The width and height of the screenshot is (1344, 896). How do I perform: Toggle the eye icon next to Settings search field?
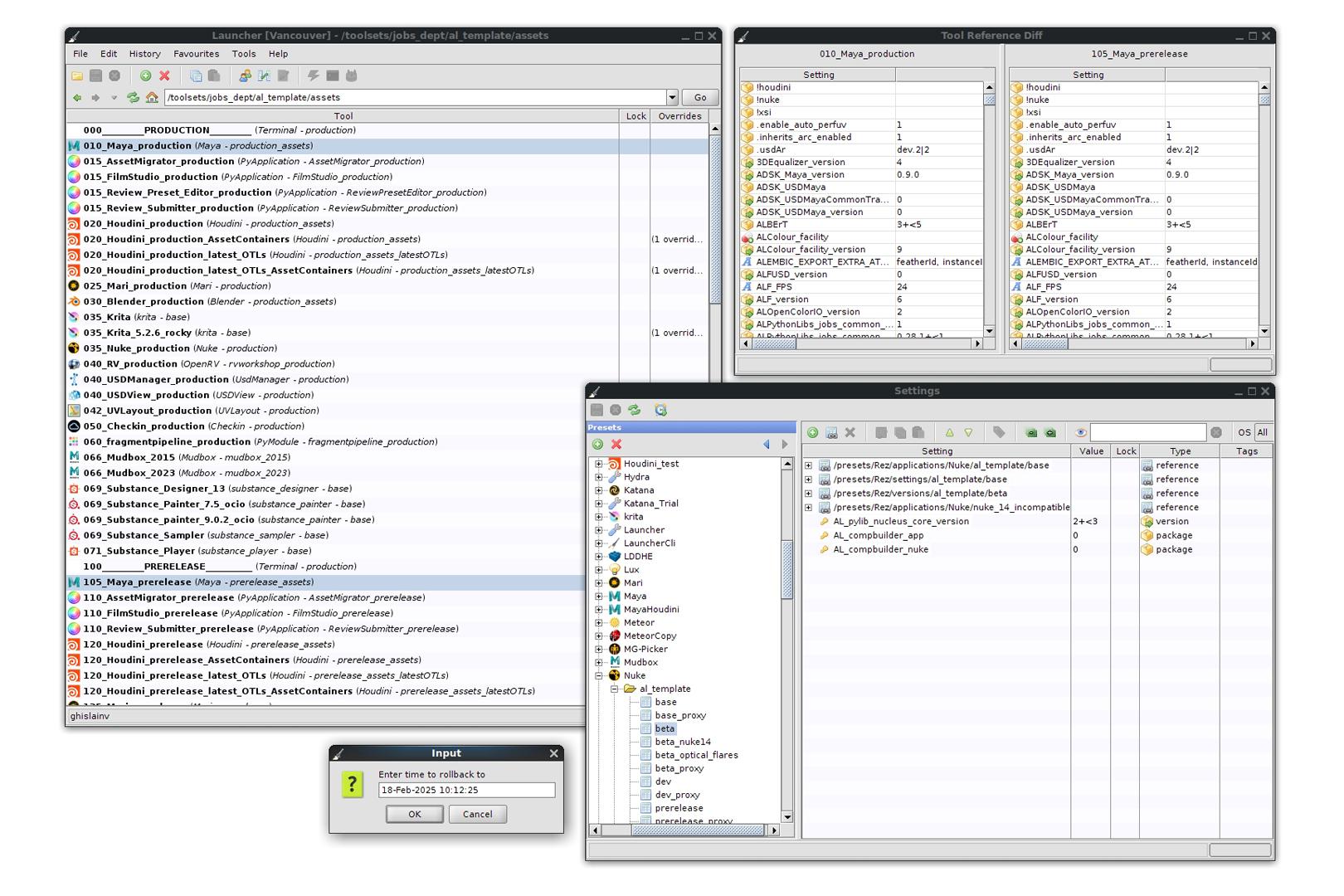click(1080, 432)
